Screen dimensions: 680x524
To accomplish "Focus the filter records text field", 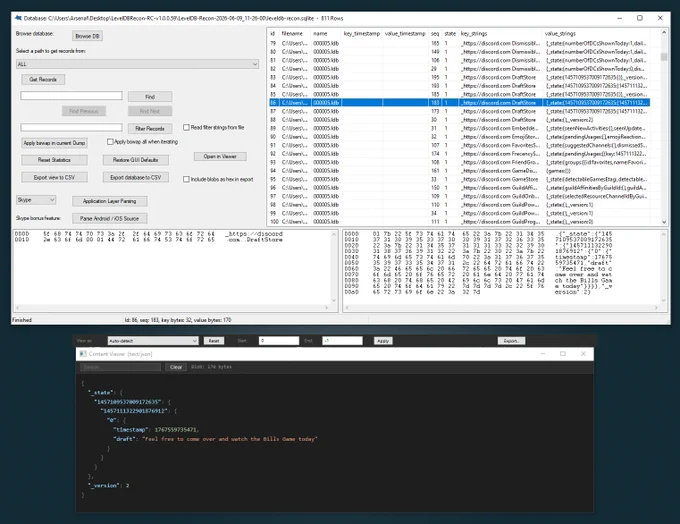I will pos(72,127).
